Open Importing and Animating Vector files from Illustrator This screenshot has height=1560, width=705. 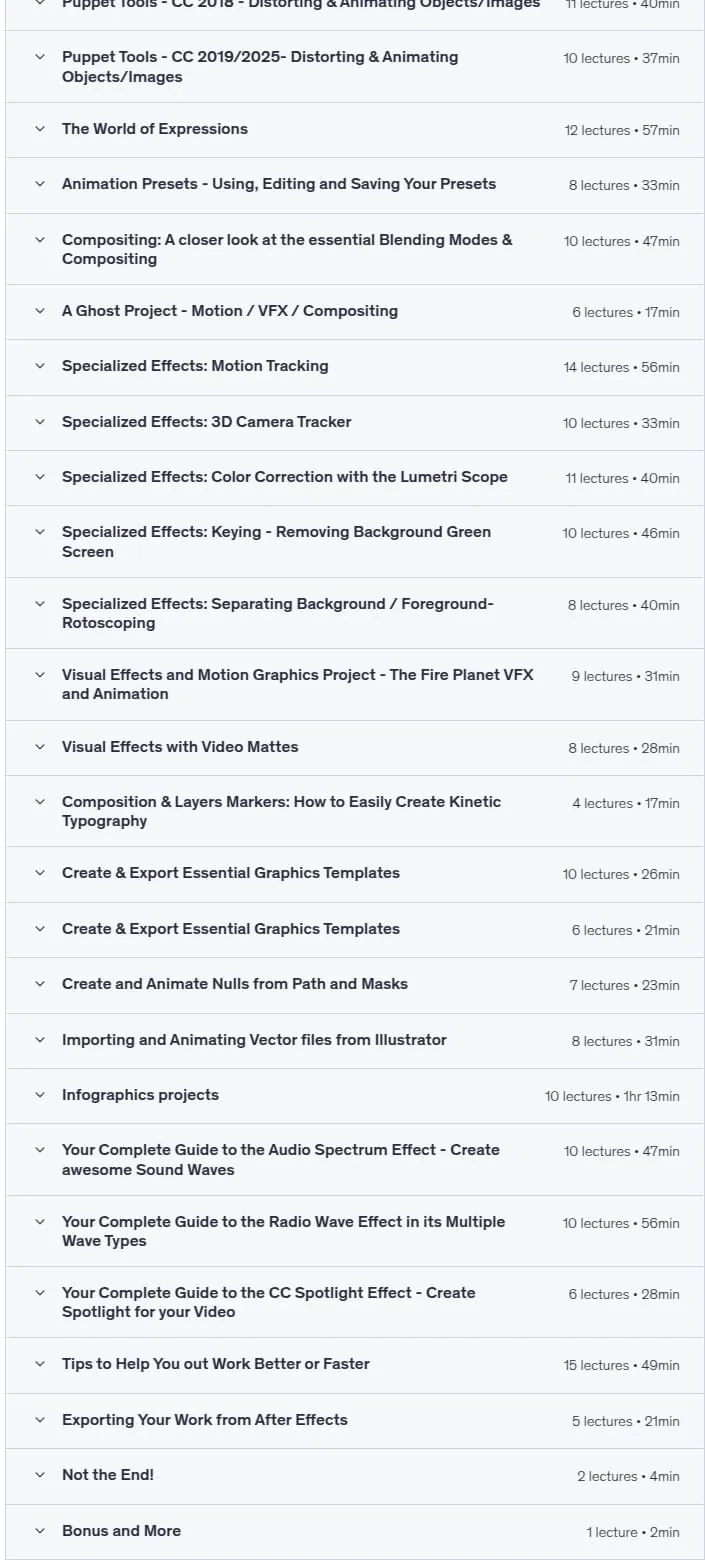[x=254, y=1040]
